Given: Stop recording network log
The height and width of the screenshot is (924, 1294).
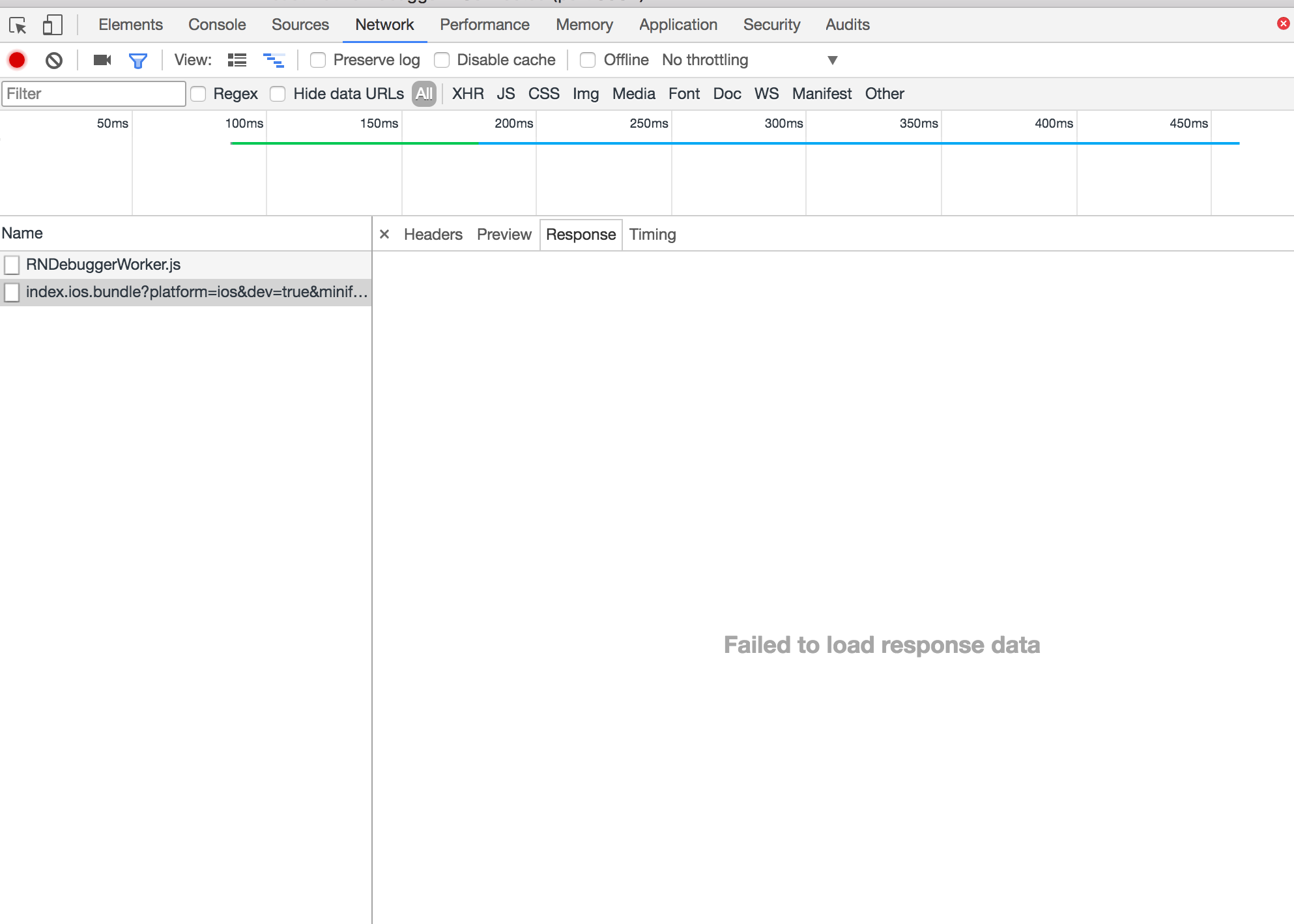Looking at the screenshot, I should 17,59.
